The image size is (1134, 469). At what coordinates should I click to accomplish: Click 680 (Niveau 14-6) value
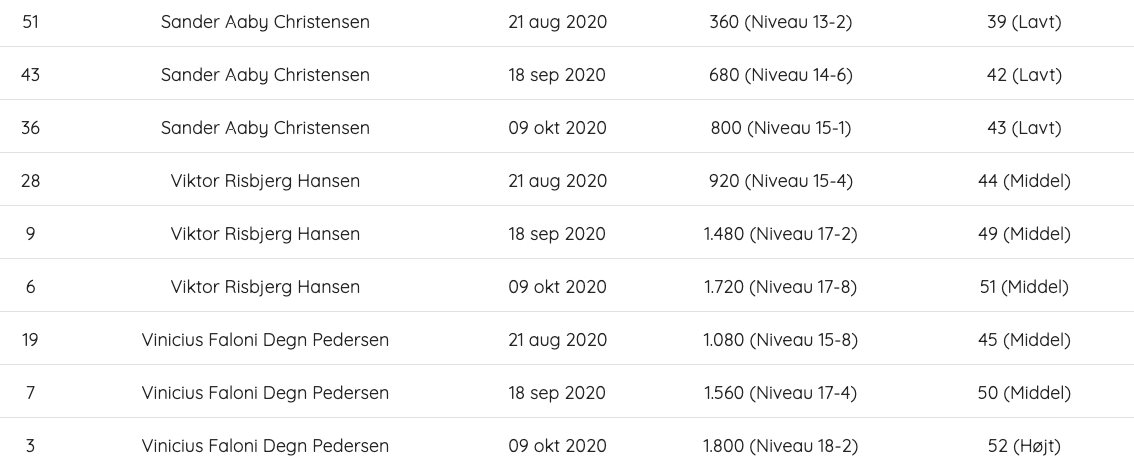click(x=780, y=75)
